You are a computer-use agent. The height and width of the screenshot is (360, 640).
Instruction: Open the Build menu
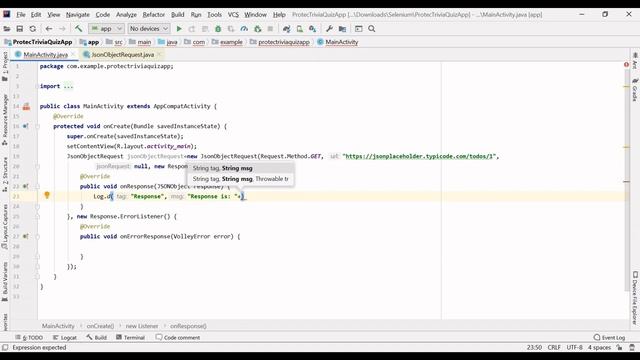click(x=178, y=15)
